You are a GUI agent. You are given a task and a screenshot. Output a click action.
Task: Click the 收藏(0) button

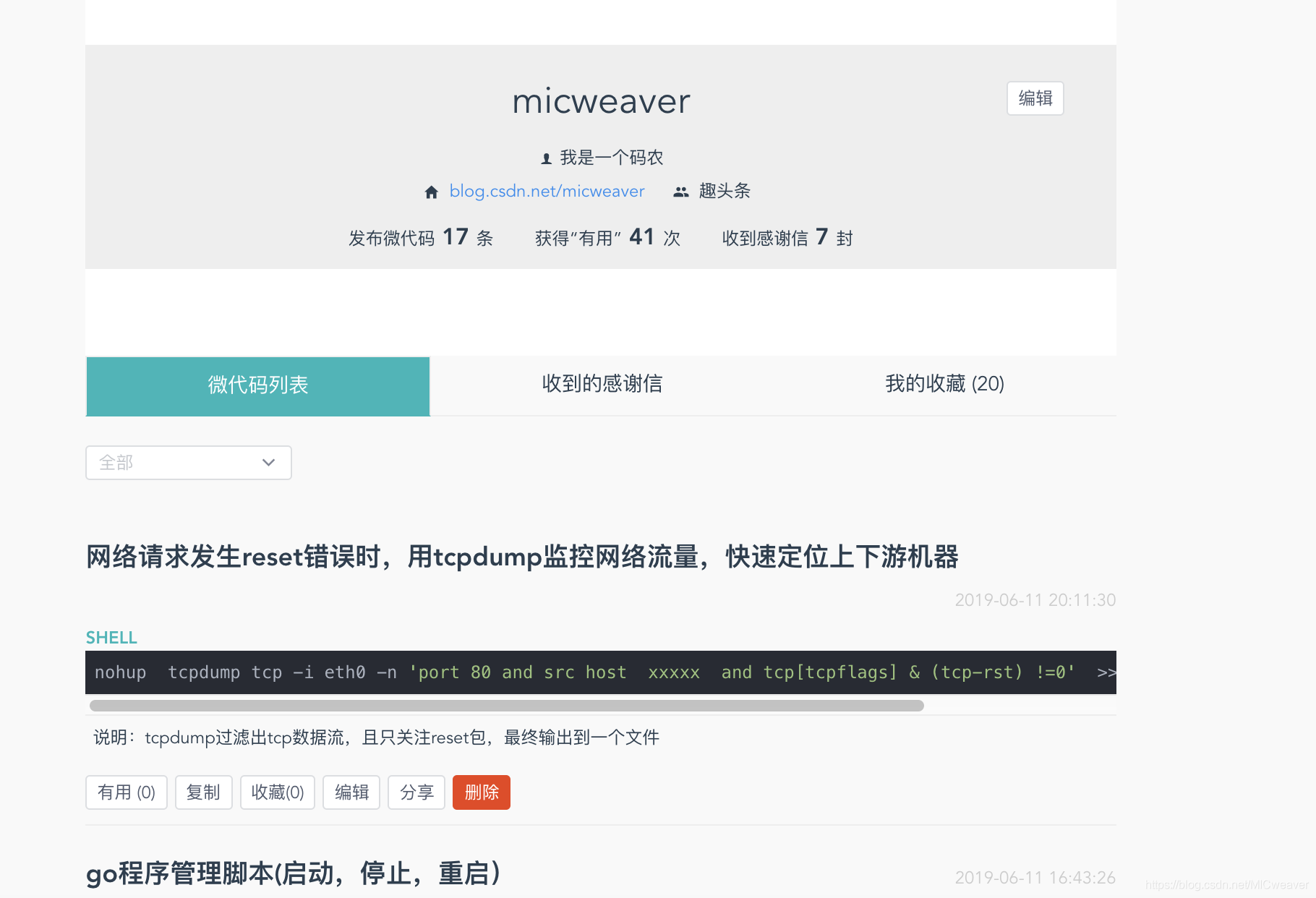tap(278, 792)
